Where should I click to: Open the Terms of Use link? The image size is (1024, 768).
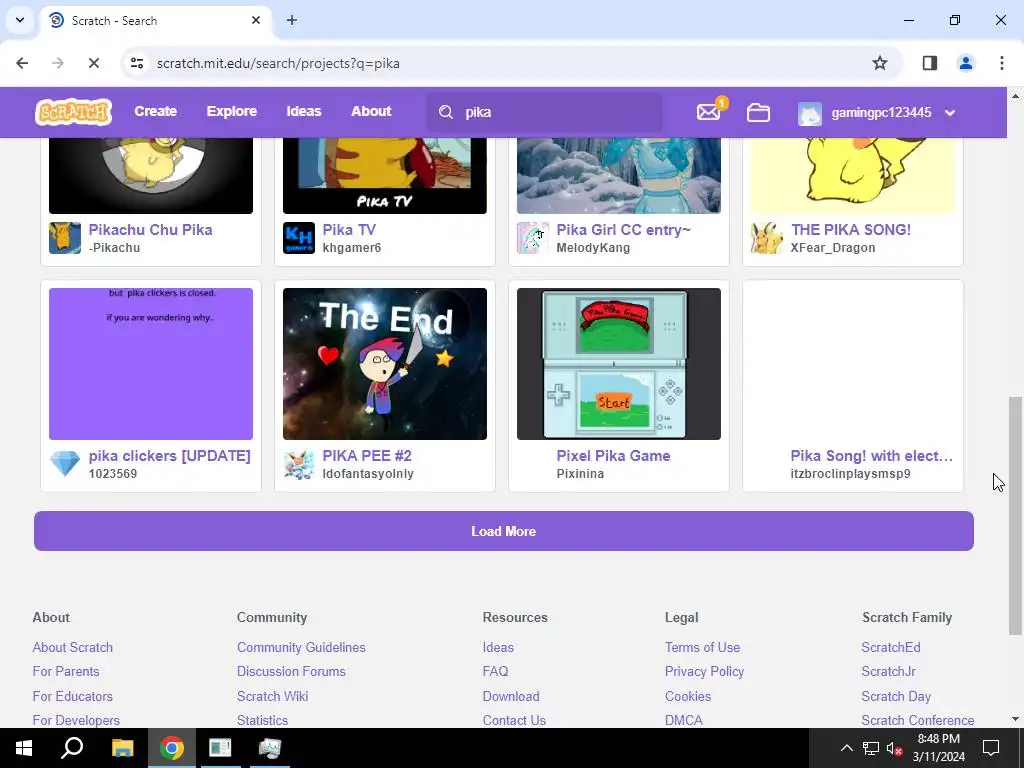coord(702,647)
